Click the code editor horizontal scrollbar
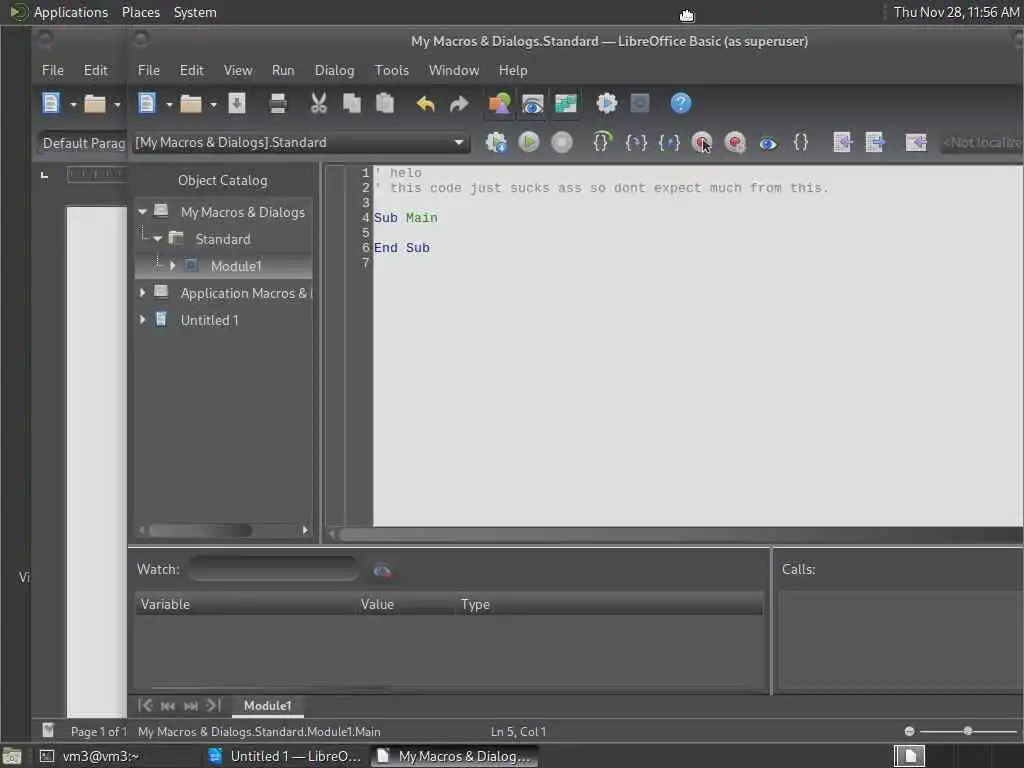This screenshot has width=1024, height=768. coord(679,534)
